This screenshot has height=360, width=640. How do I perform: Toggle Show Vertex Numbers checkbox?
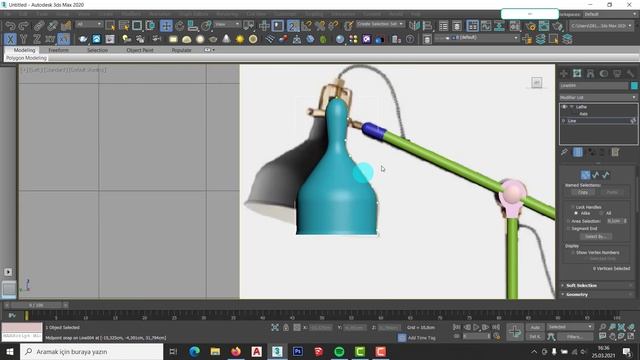tap(573, 253)
